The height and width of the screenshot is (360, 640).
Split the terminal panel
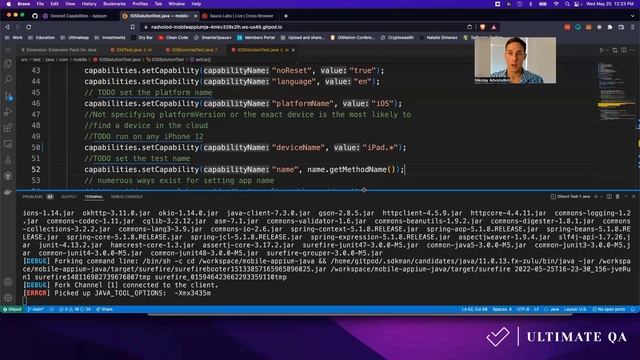point(609,196)
